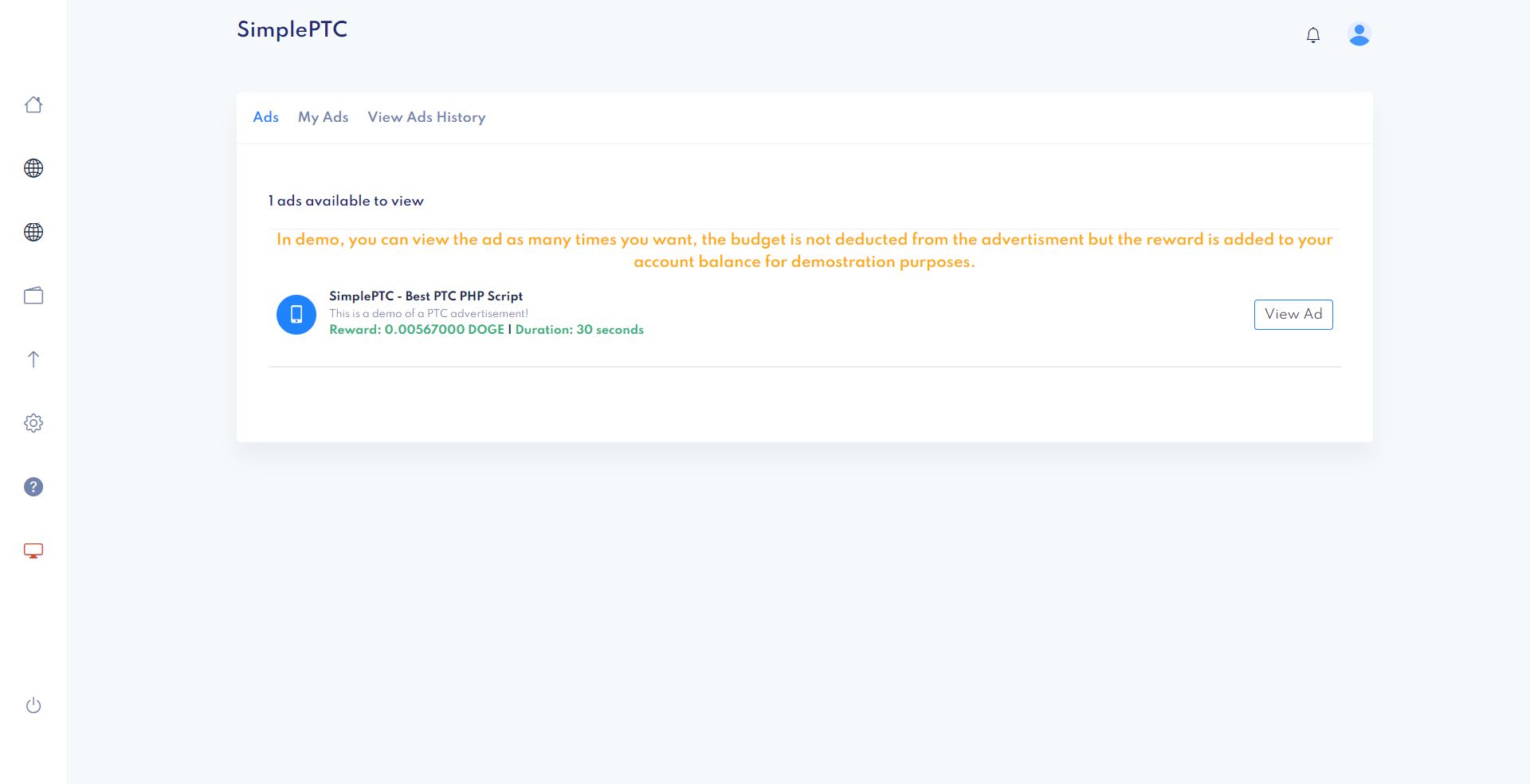Click the 'Duration: 30 seconds' text
The image size is (1530, 784).
pyautogui.click(x=579, y=330)
